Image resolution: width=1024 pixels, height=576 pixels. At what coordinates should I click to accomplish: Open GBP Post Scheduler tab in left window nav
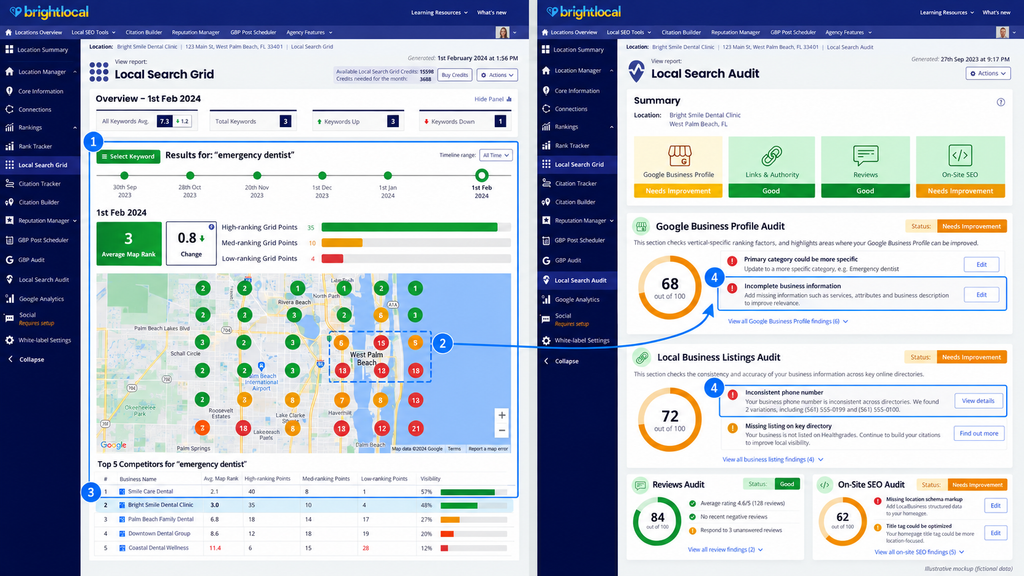point(253,32)
